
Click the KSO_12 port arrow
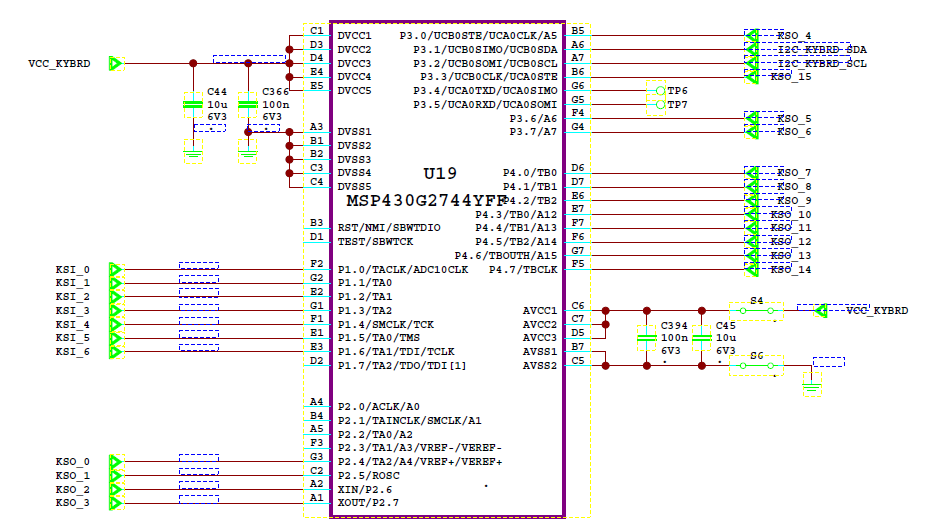tap(752, 242)
